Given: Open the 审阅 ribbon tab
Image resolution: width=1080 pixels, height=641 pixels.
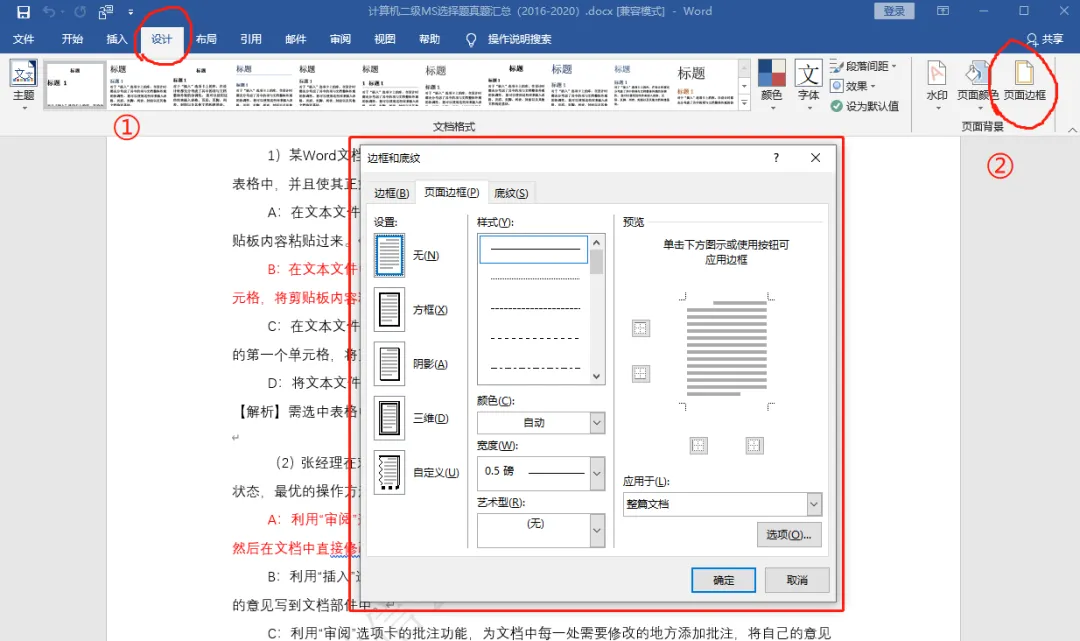Looking at the screenshot, I should coord(339,40).
